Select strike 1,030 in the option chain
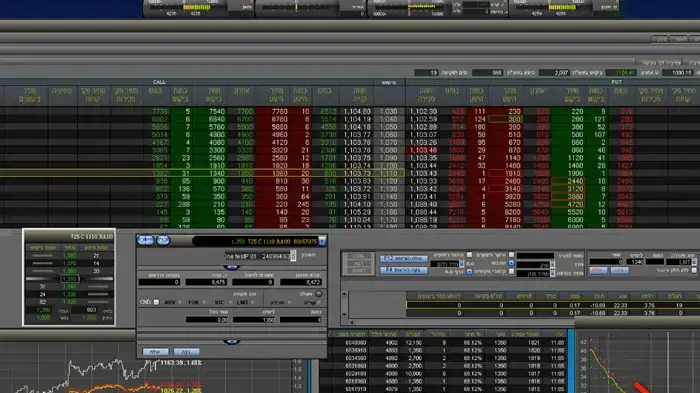This screenshot has width=700, height=393. click(x=388, y=111)
